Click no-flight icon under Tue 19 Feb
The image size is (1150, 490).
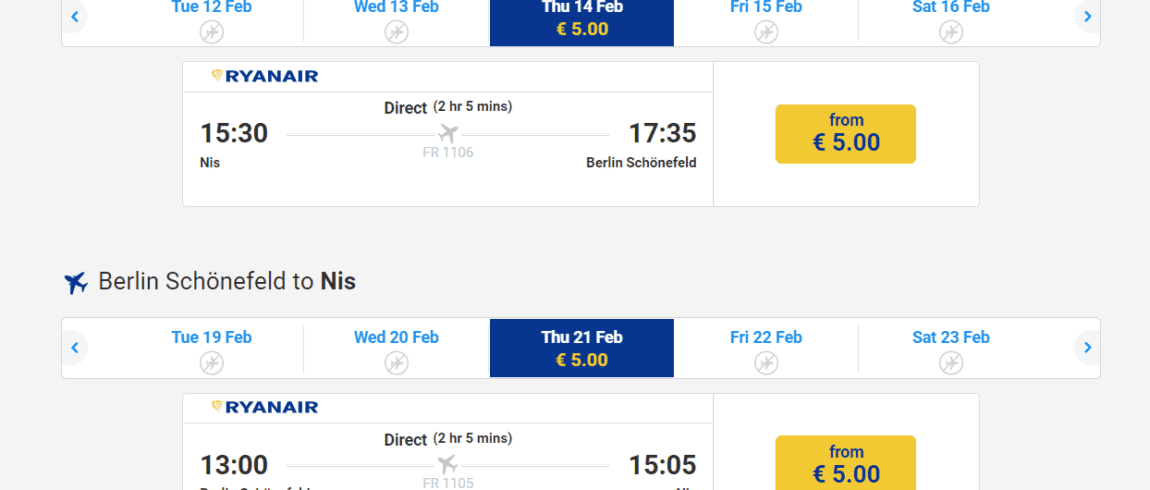(x=211, y=362)
